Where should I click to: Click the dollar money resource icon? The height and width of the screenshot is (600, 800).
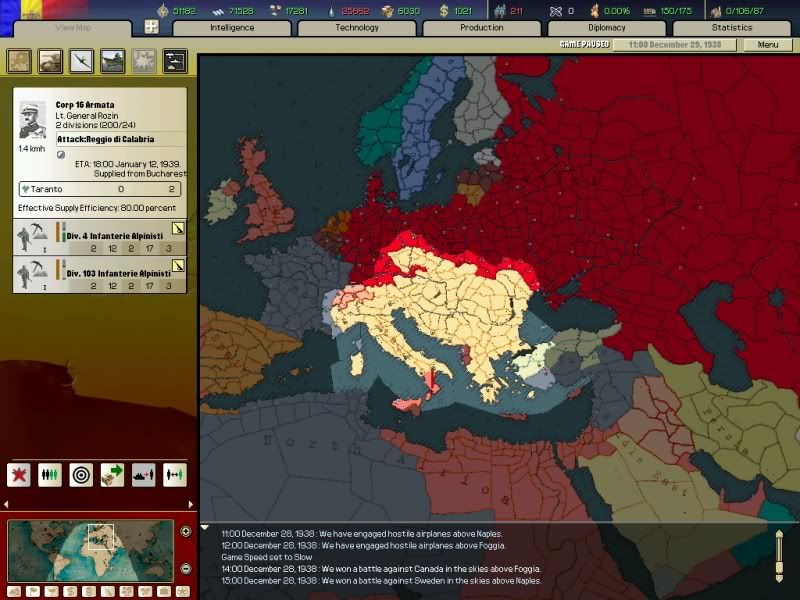click(444, 11)
